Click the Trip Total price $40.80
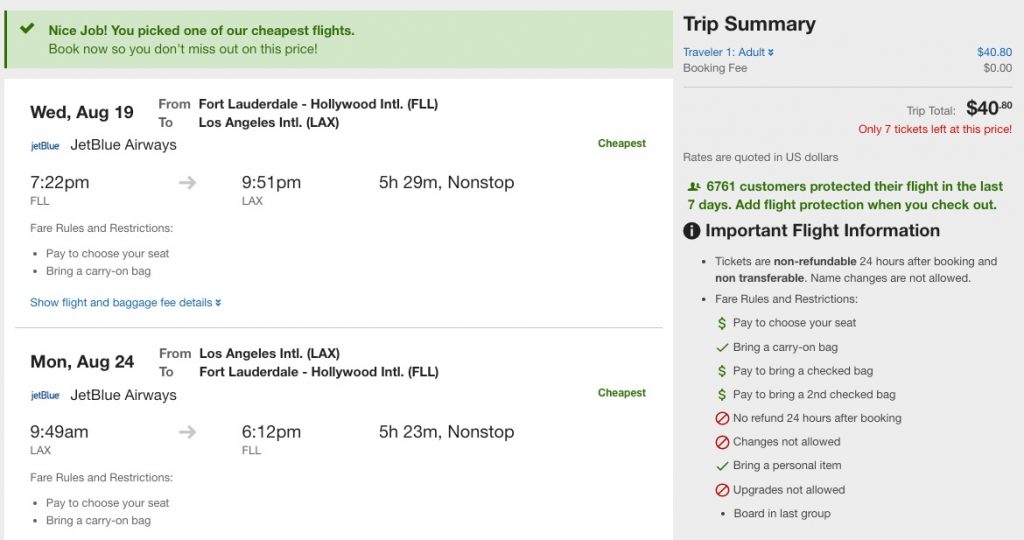The width and height of the screenshot is (1024, 540). coord(989,109)
